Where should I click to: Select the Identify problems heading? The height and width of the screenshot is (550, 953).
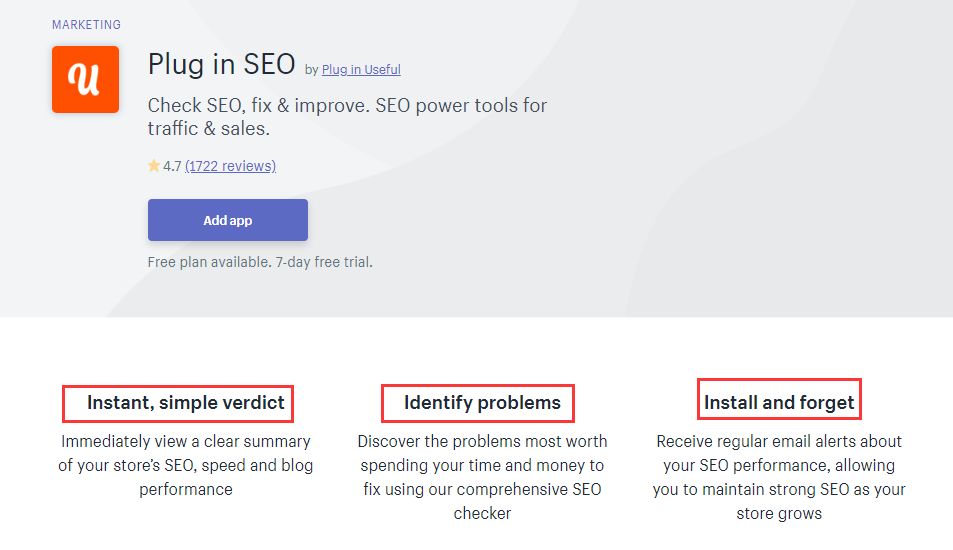482,402
